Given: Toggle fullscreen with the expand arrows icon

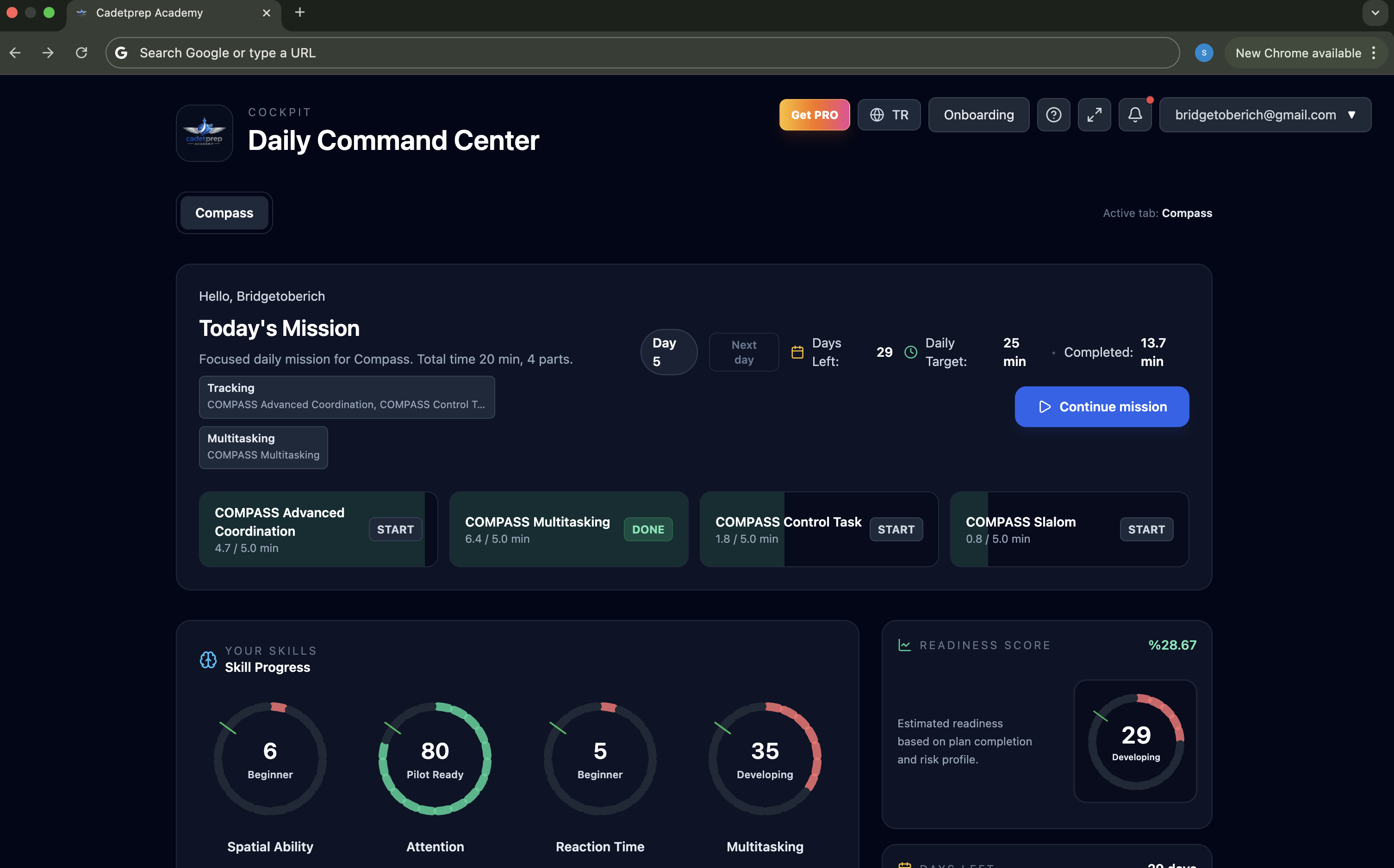Looking at the screenshot, I should tap(1094, 115).
